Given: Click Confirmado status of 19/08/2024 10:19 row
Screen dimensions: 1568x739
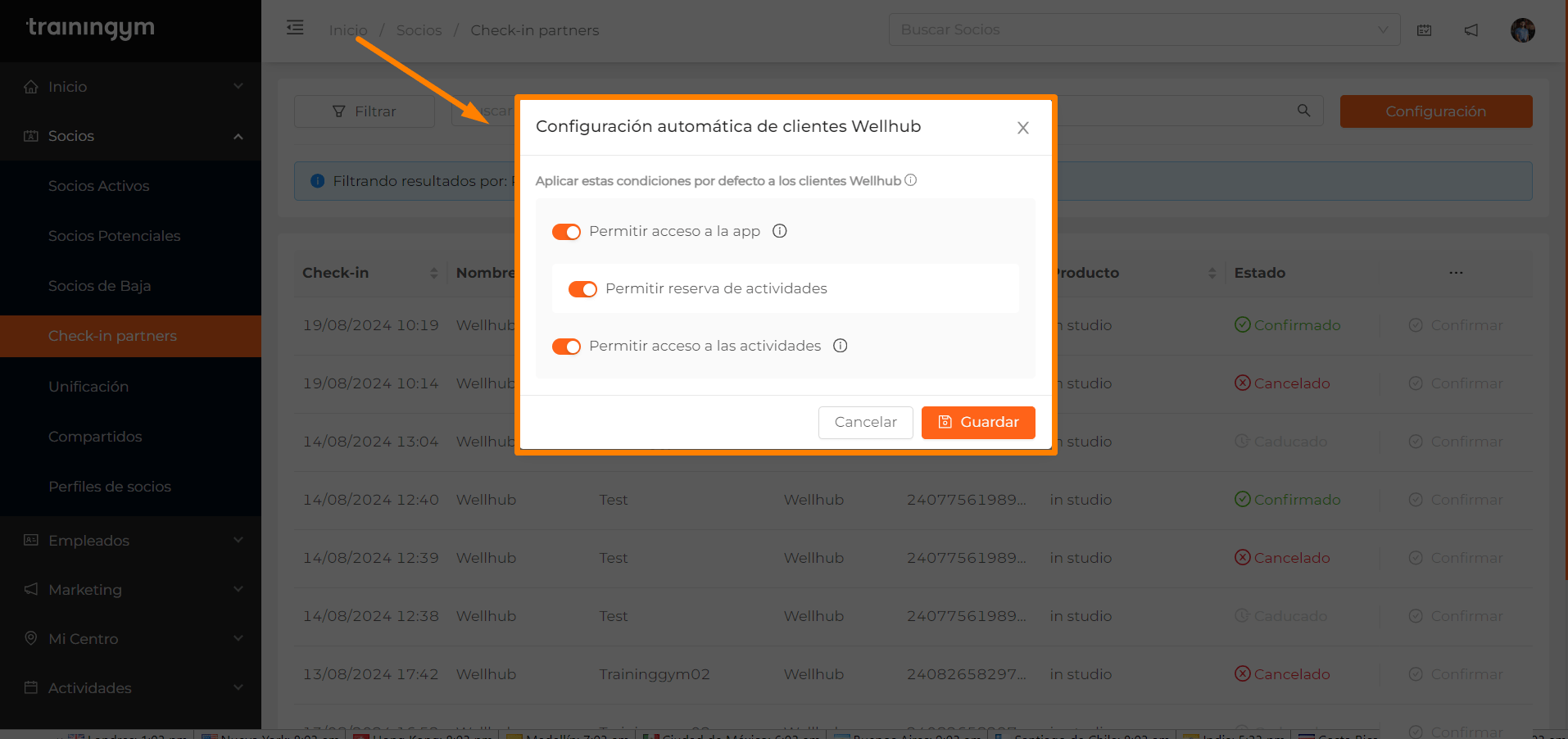Looking at the screenshot, I should point(1288,325).
